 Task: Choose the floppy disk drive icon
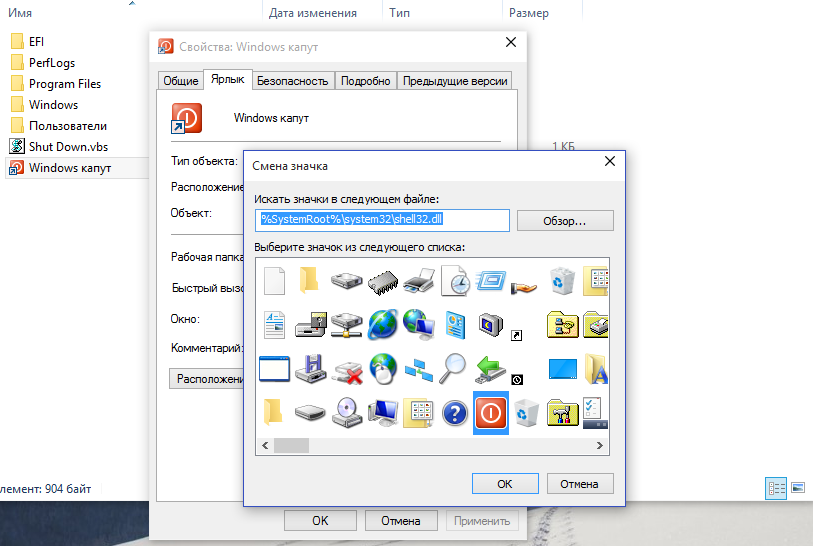[311, 369]
